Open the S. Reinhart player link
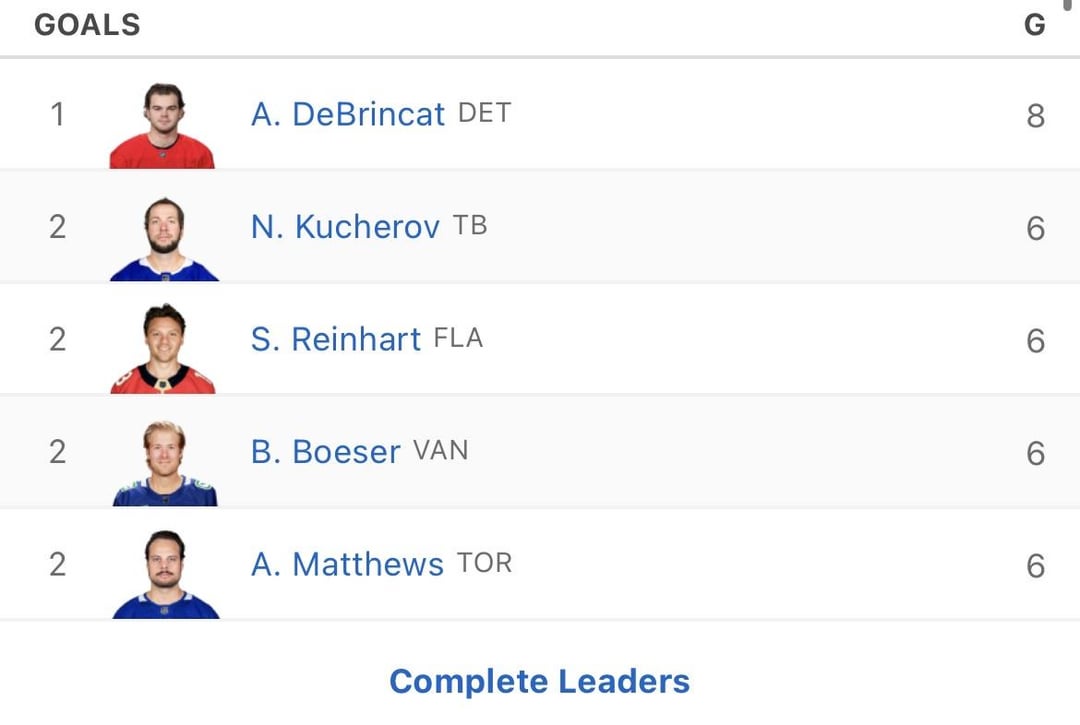Image resolution: width=1080 pixels, height=725 pixels. [335, 340]
